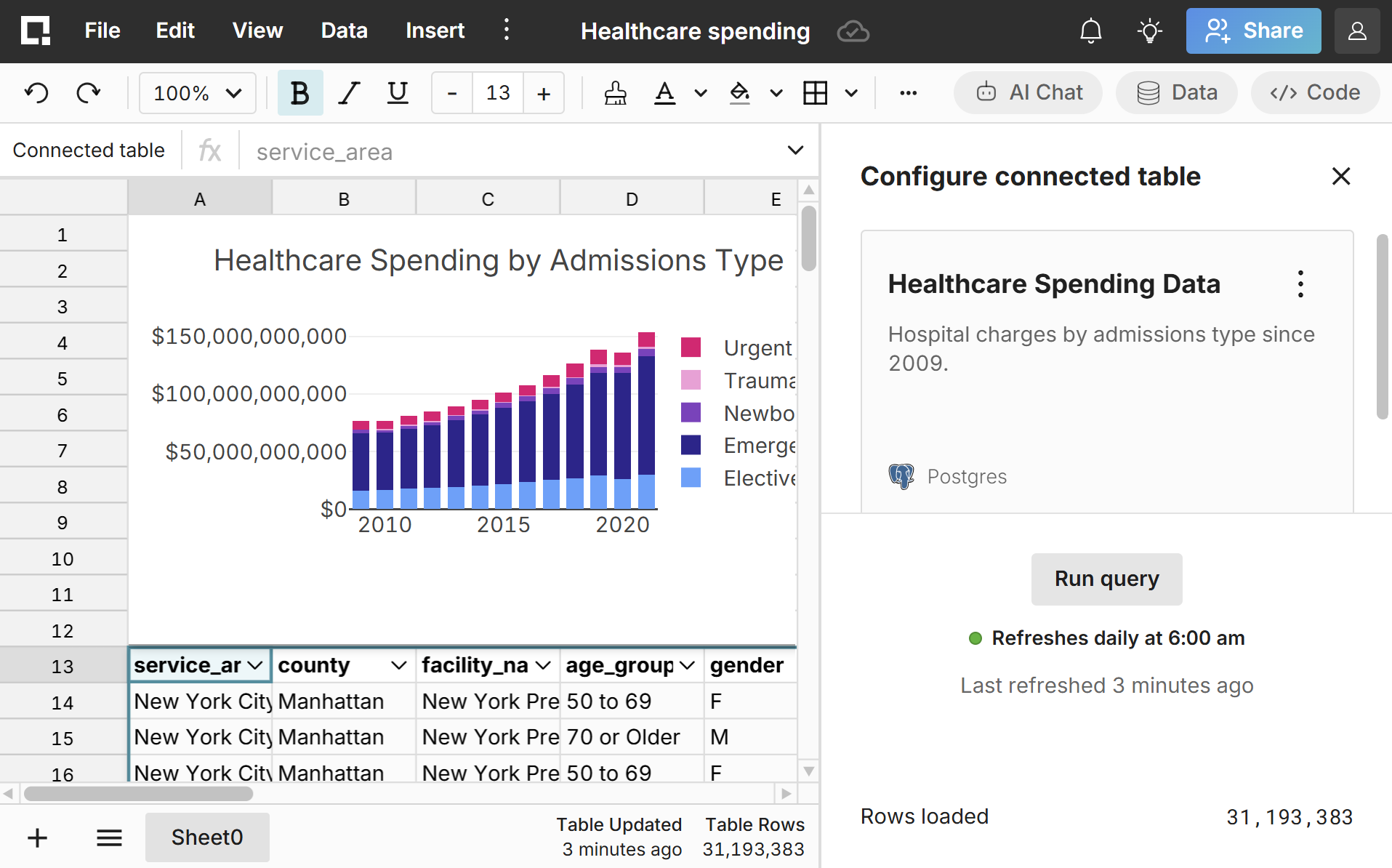
Task: Click the redo arrow icon
Action: click(89, 93)
